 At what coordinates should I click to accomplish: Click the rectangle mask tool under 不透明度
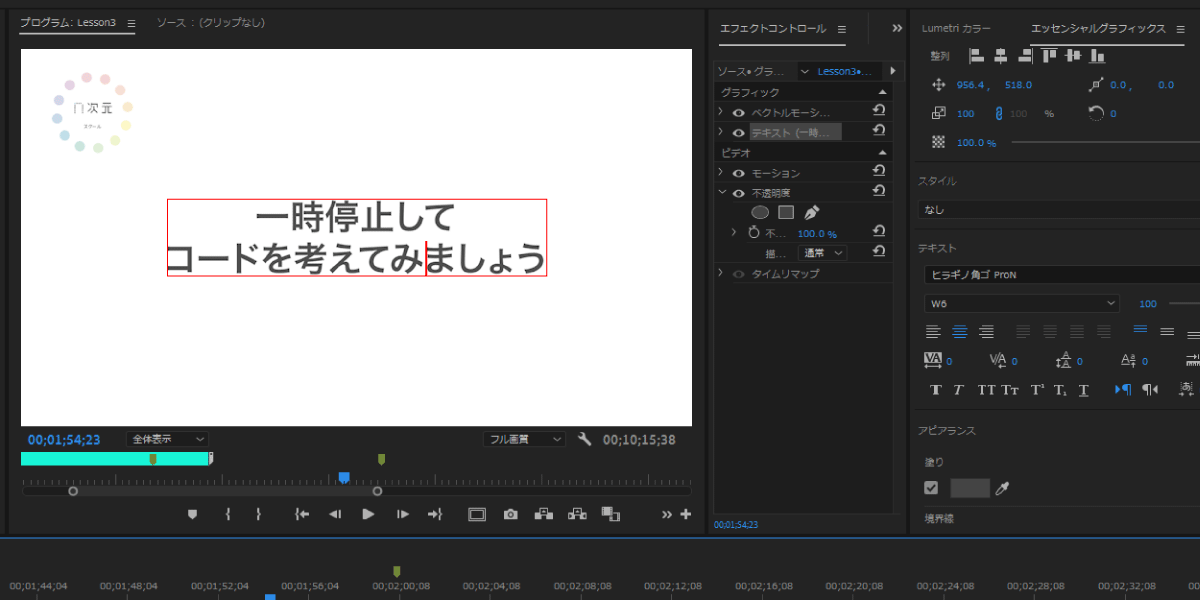click(x=786, y=212)
